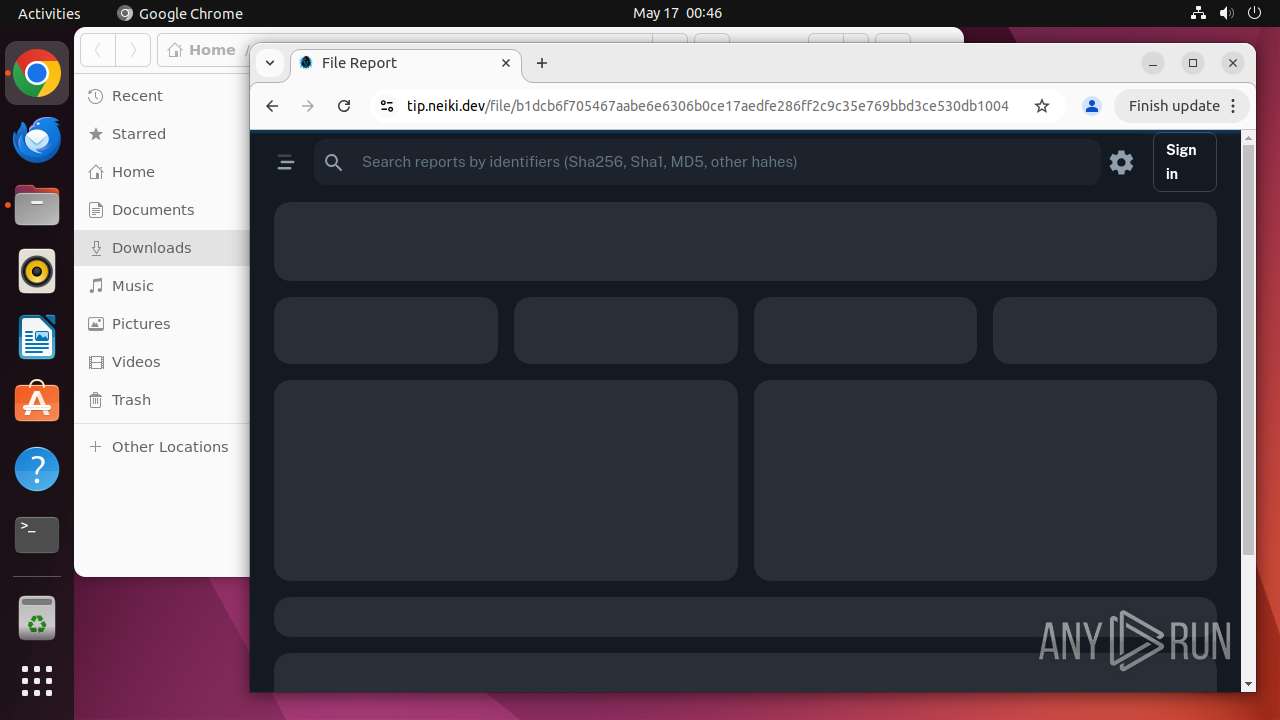Select the File Report tab
This screenshot has width=1280, height=720.
[x=406, y=63]
